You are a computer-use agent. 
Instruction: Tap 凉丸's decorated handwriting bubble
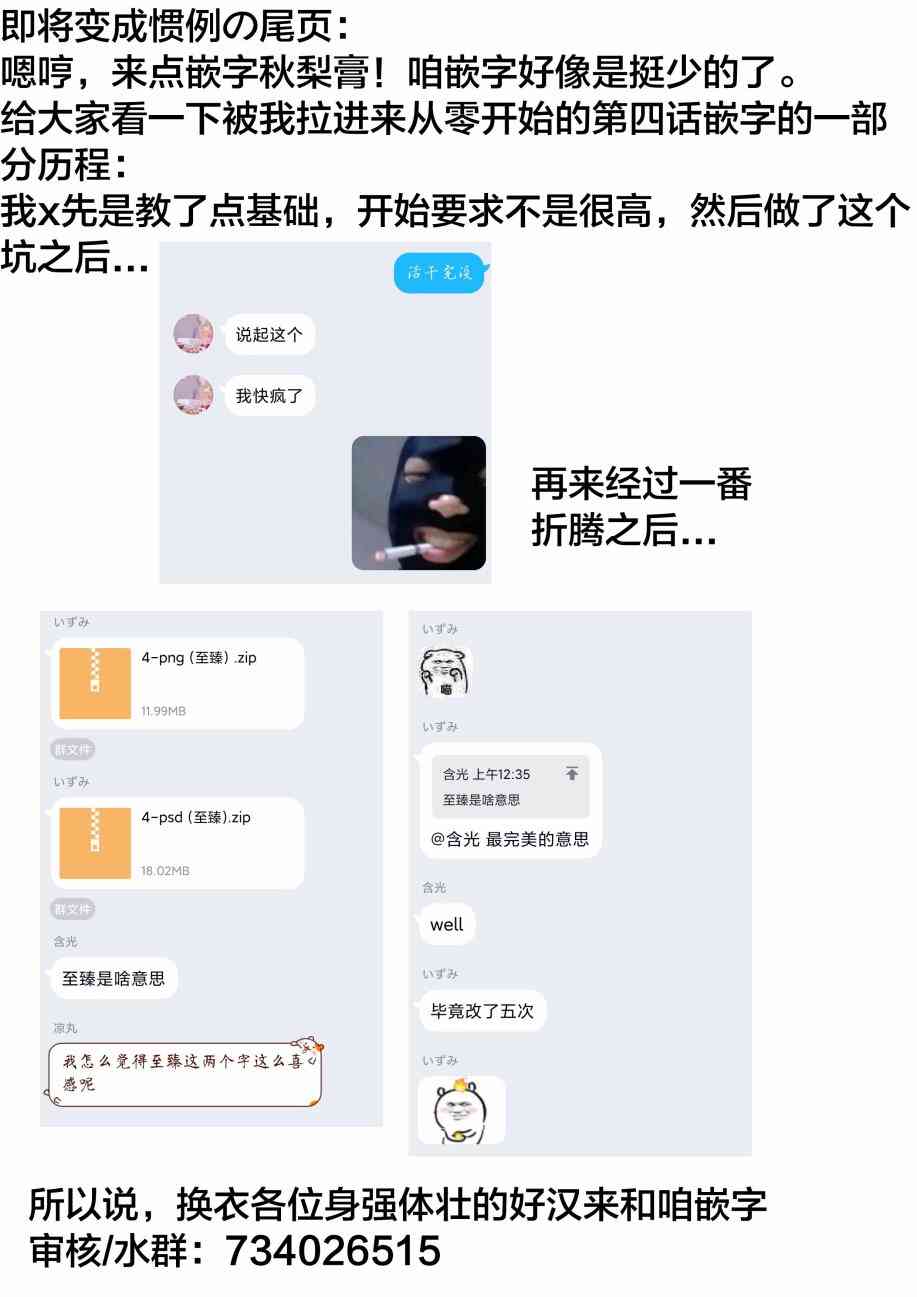(186, 1073)
